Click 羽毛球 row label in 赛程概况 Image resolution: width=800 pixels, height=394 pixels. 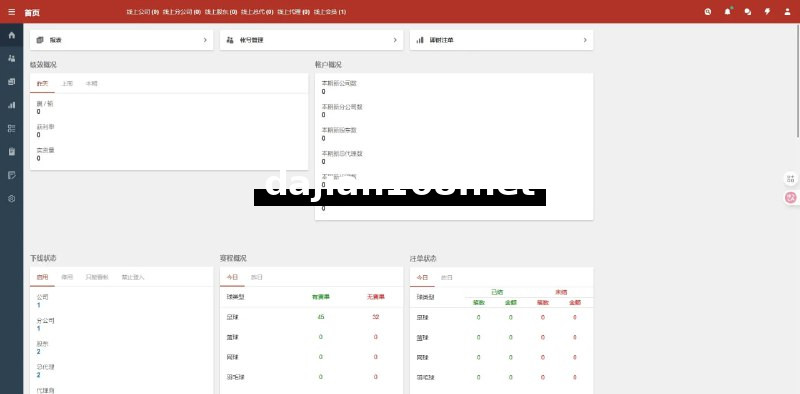pos(235,377)
